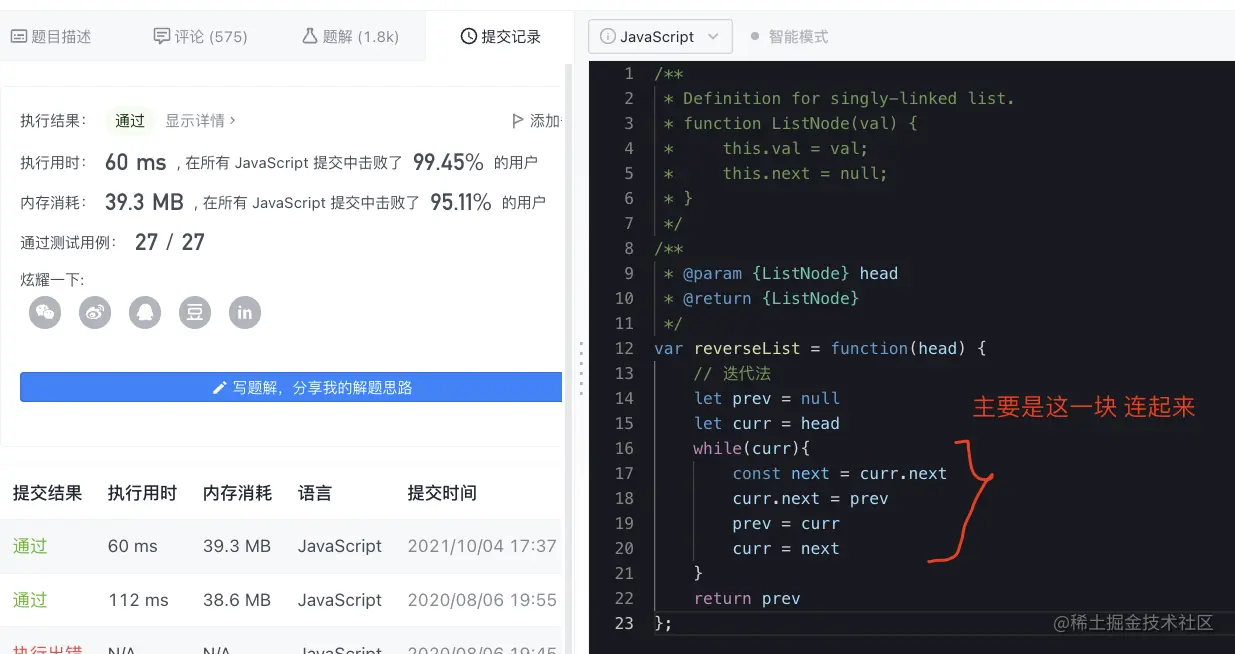Click the 提交时间 column header
This screenshot has height=654, width=1235.
(442, 493)
